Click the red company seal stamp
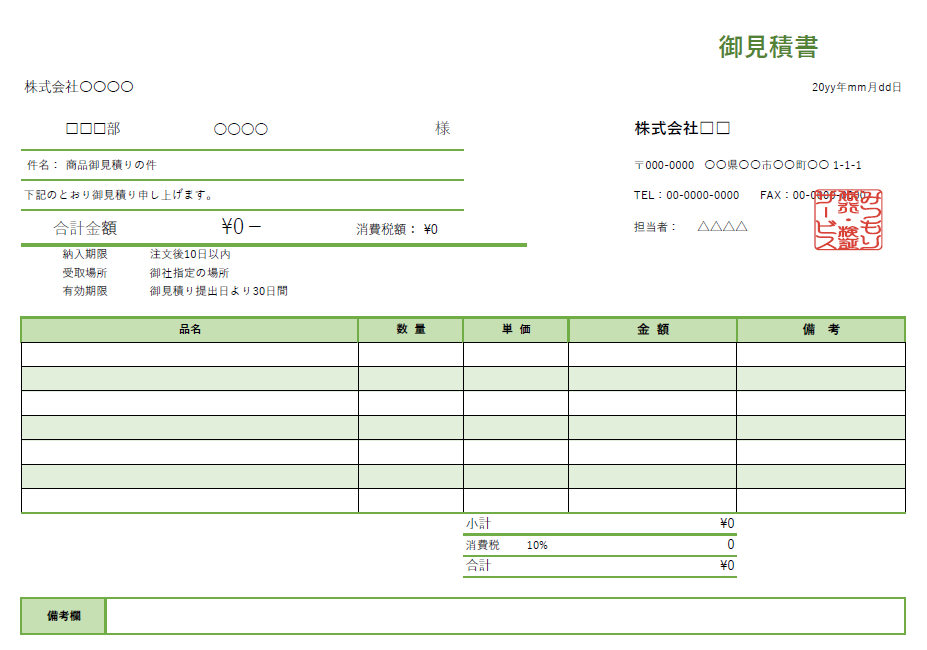The image size is (927, 650). (848, 220)
